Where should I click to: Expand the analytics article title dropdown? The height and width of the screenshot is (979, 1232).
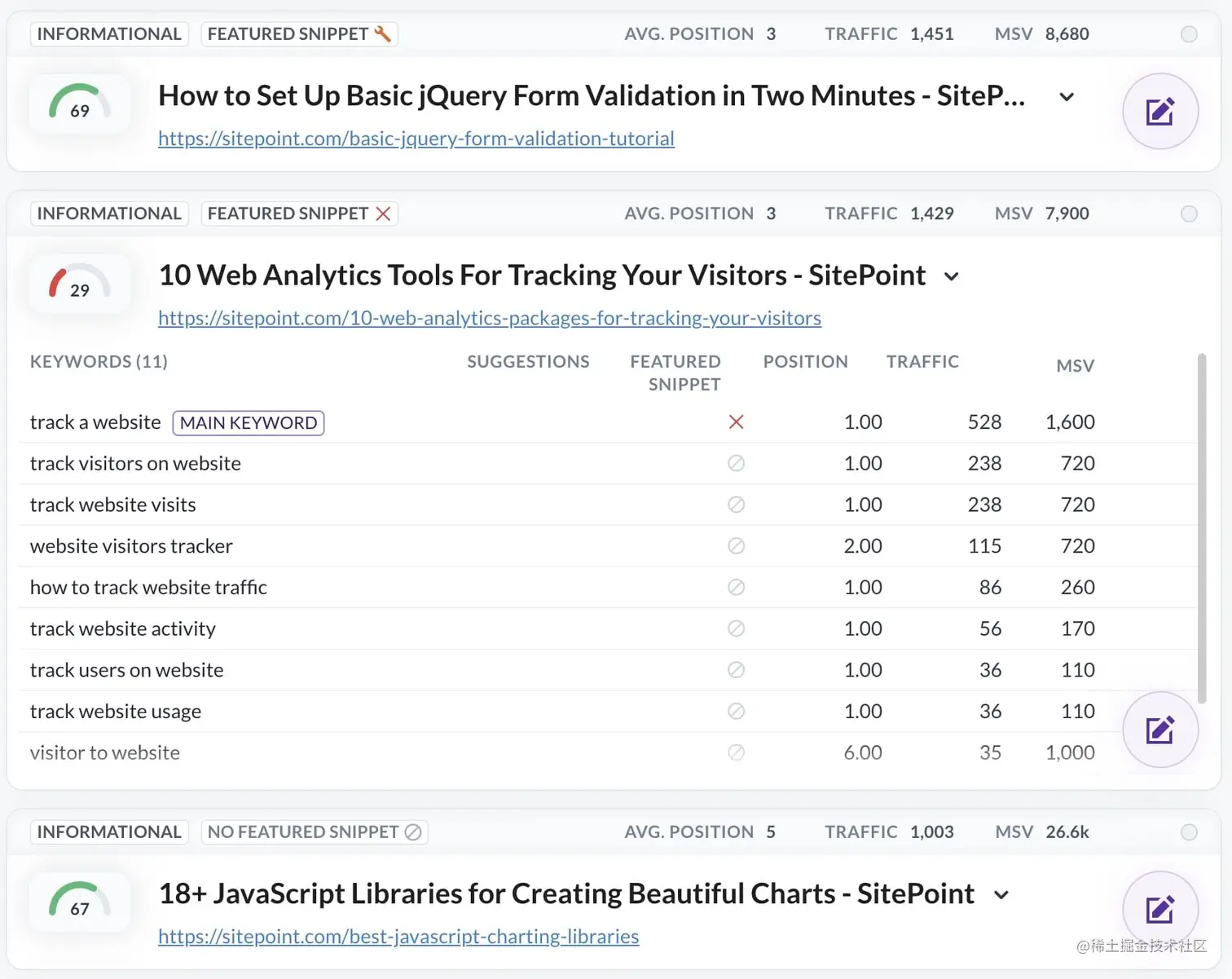[x=952, y=276]
